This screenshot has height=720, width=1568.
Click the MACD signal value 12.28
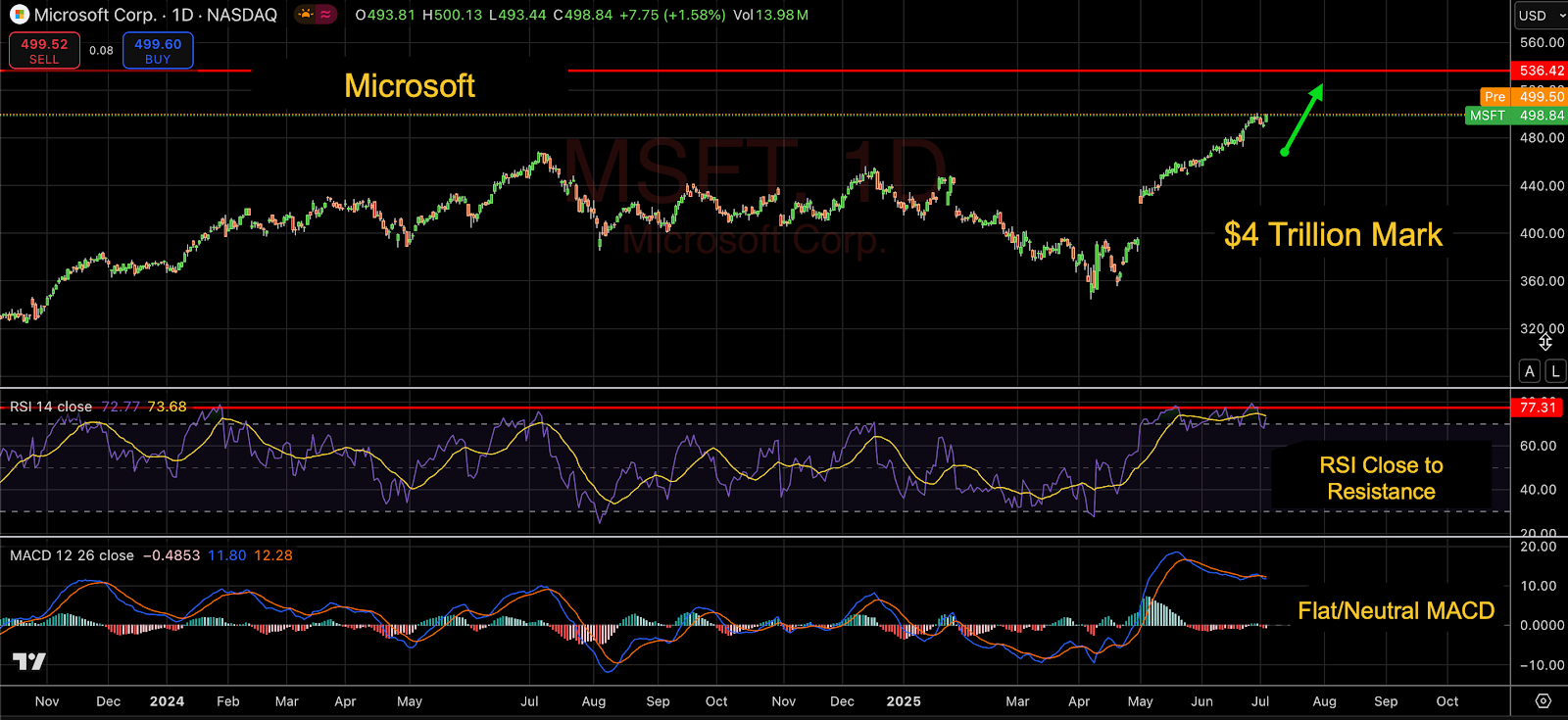(273, 555)
